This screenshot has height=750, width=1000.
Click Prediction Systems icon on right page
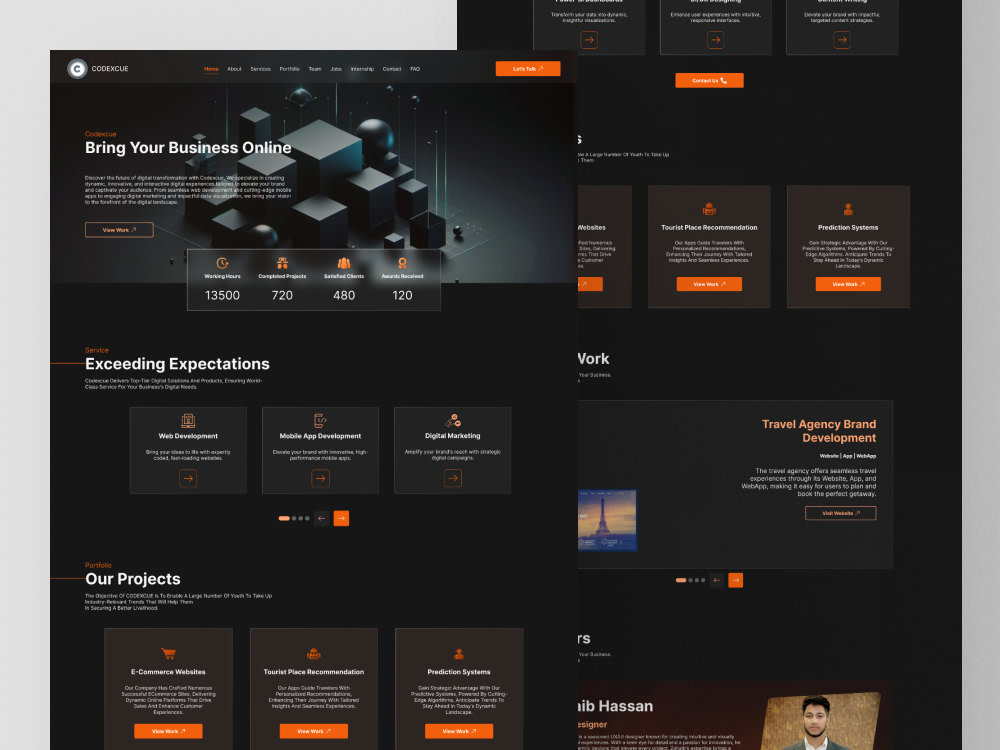pyautogui.click(x=848, y=209)
